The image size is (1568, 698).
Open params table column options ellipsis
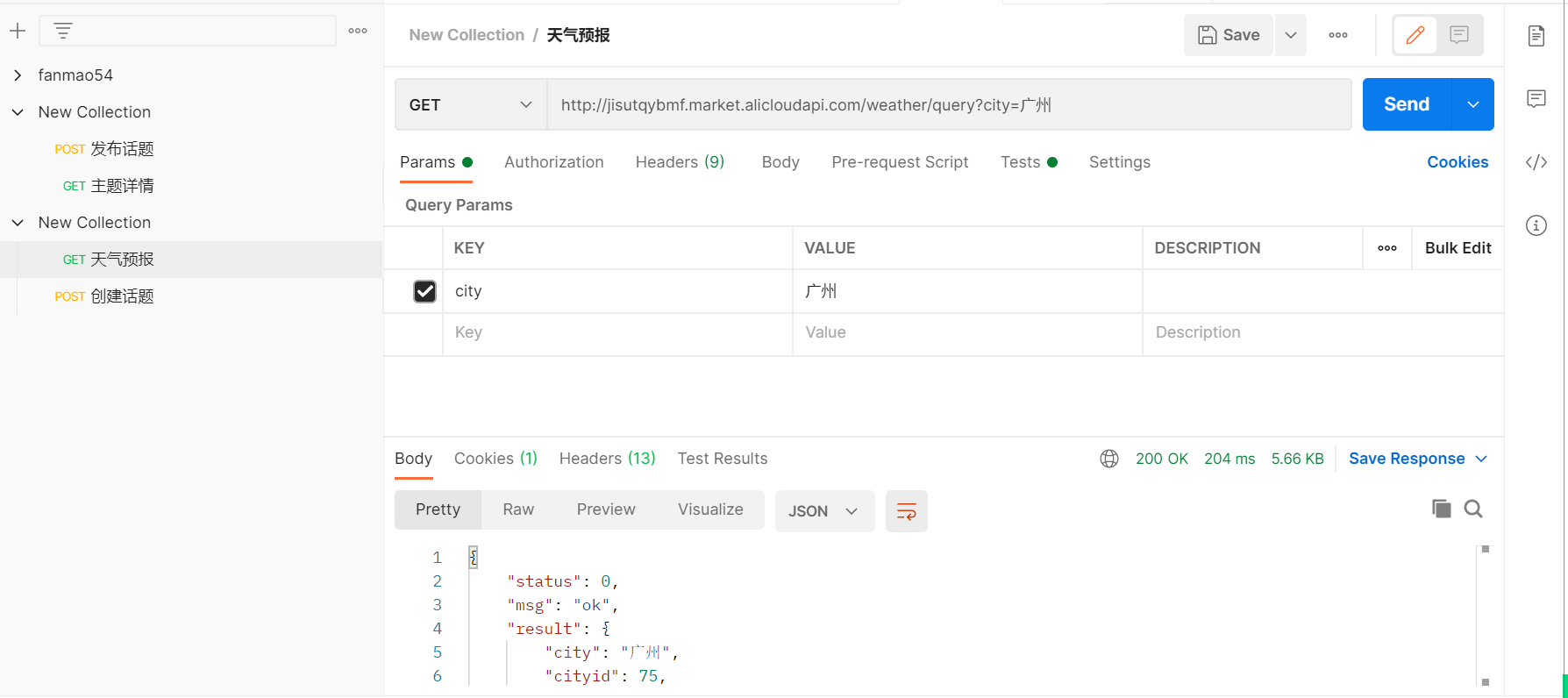1387,248
